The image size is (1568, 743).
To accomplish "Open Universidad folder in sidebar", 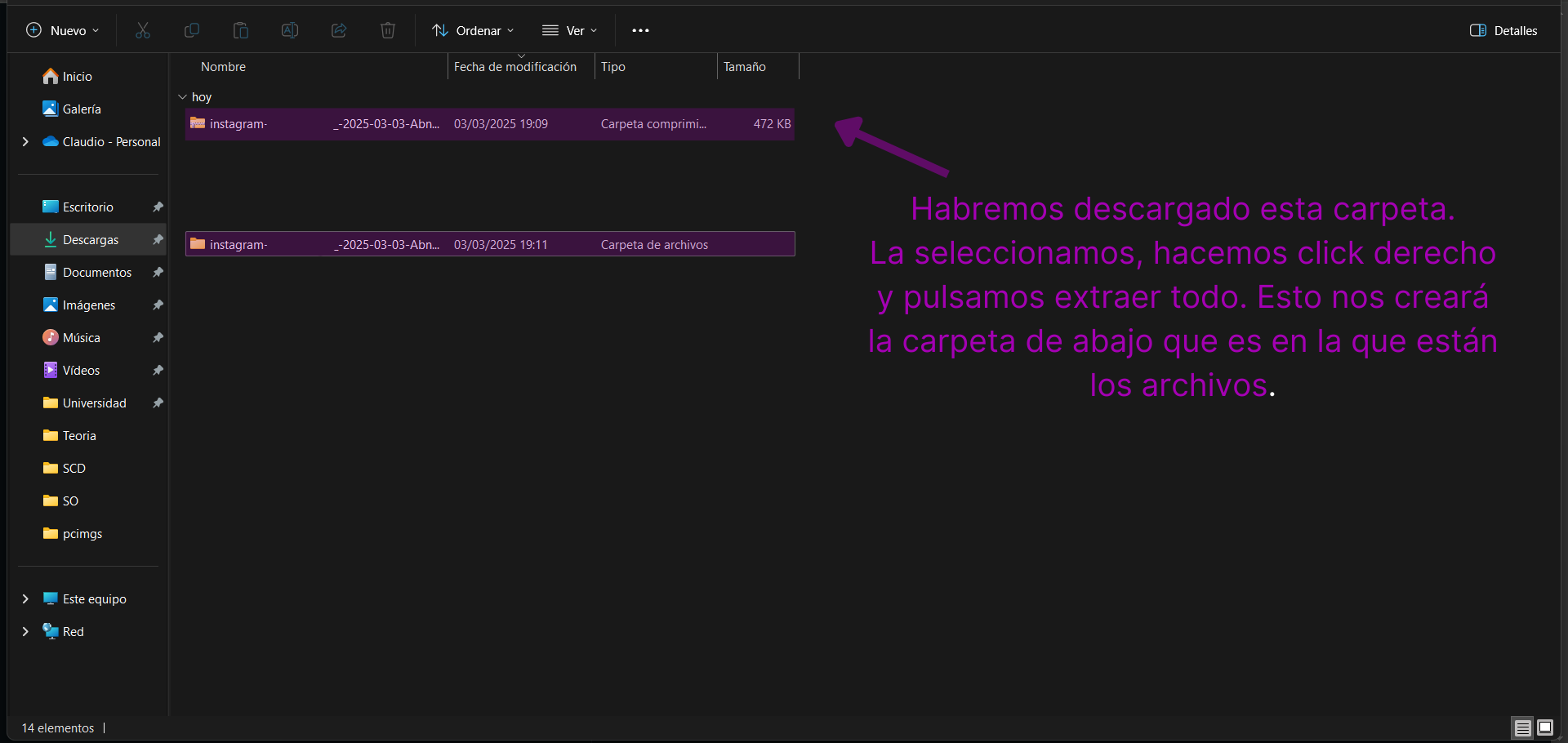I will [85, 403].
